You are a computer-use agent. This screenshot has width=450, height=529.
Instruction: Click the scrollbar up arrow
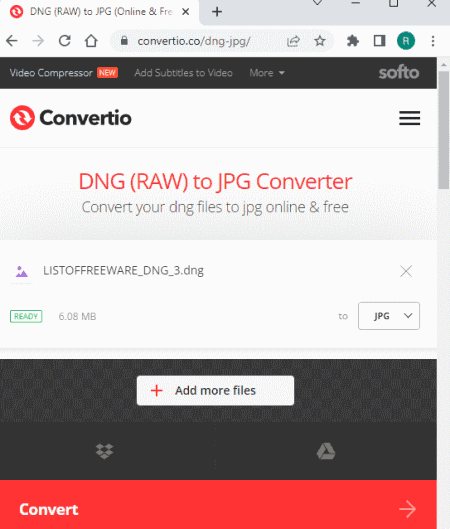coord(444,64)
